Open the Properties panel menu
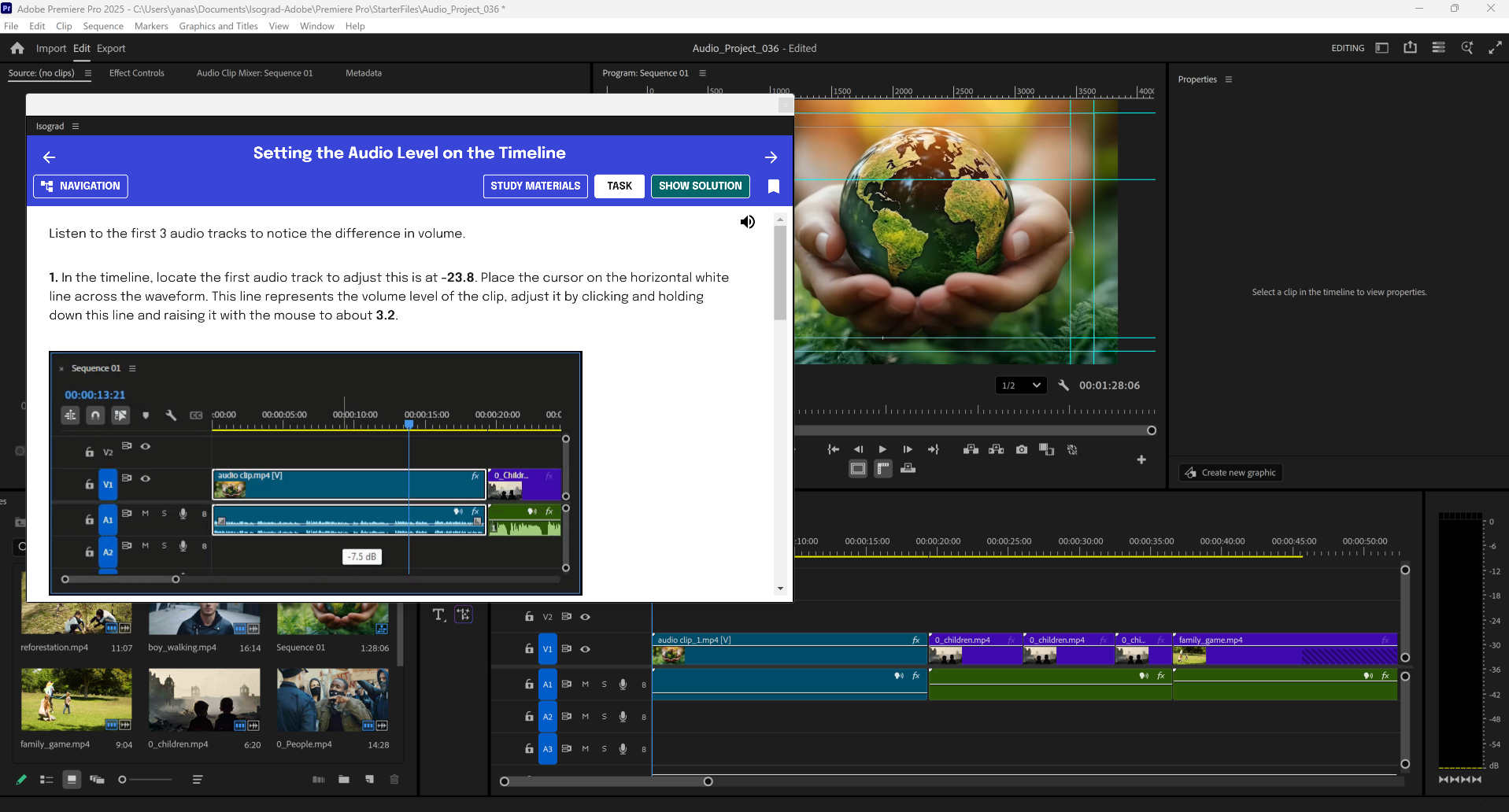 click(1229, 79)
